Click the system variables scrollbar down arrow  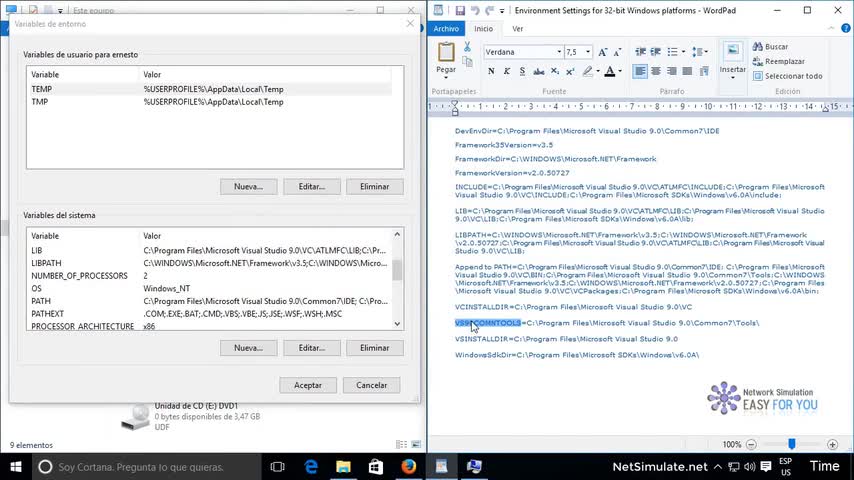tap(397, 324)
